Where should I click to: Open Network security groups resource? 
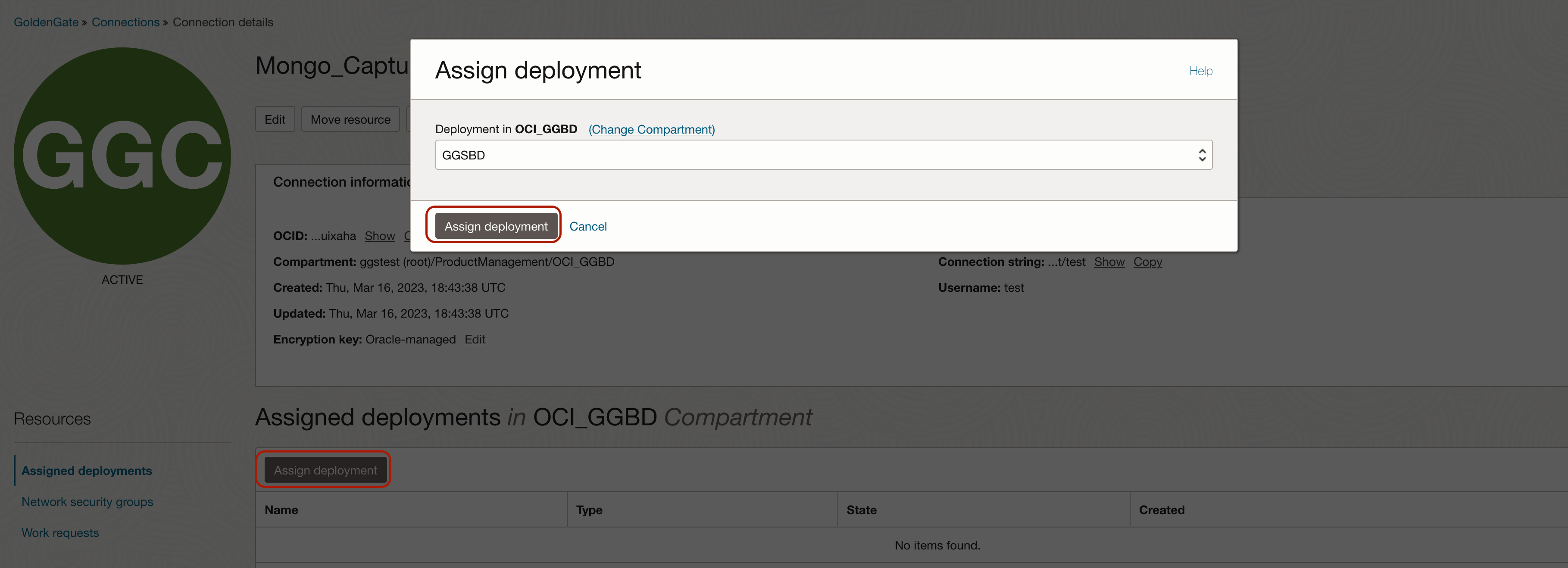click(x=87, y=502)
